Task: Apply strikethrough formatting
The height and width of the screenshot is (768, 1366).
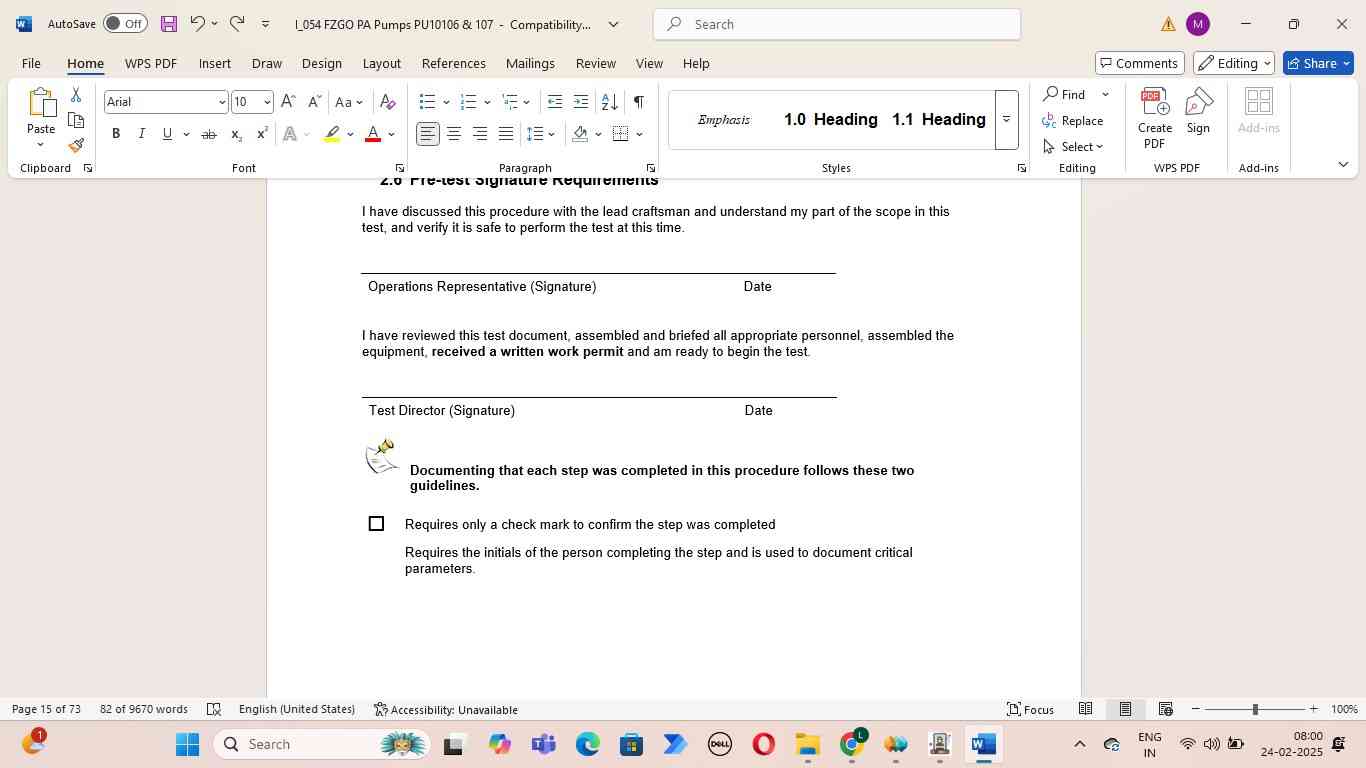Action: [208, 134]
